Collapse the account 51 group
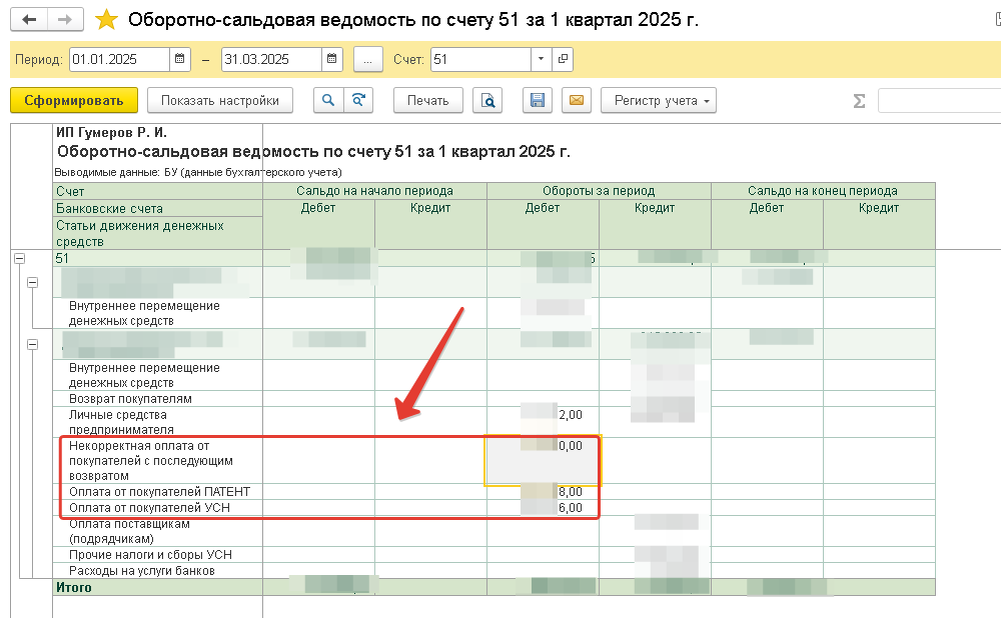This screenshot has width=1001, height=618. (x=20, y=259)
